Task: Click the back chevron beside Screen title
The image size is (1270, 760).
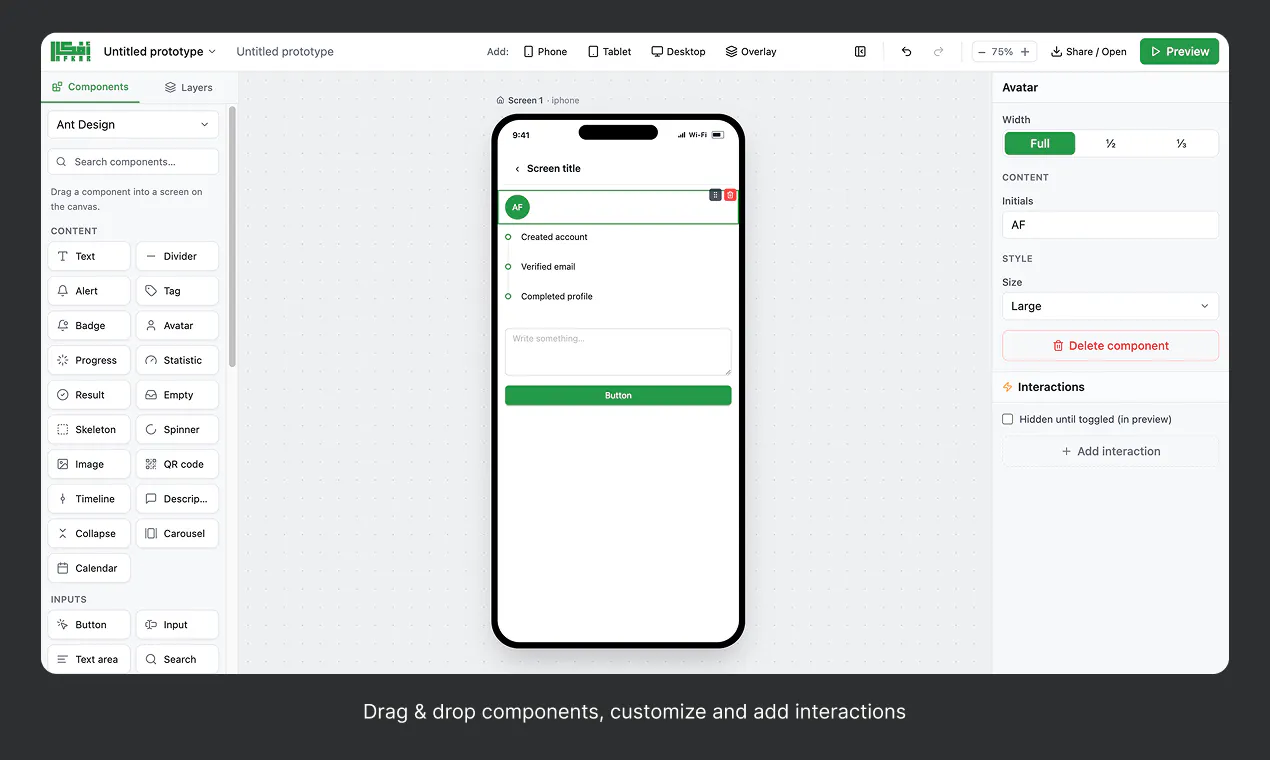Action: (517, 169)
